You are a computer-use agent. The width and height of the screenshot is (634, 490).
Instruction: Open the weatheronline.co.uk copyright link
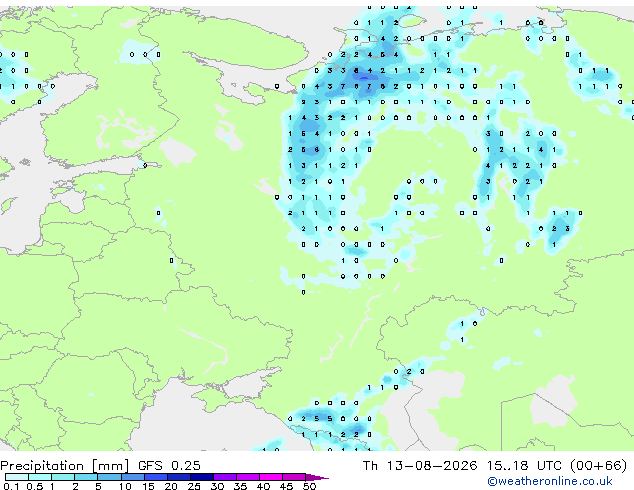point(550,481)
